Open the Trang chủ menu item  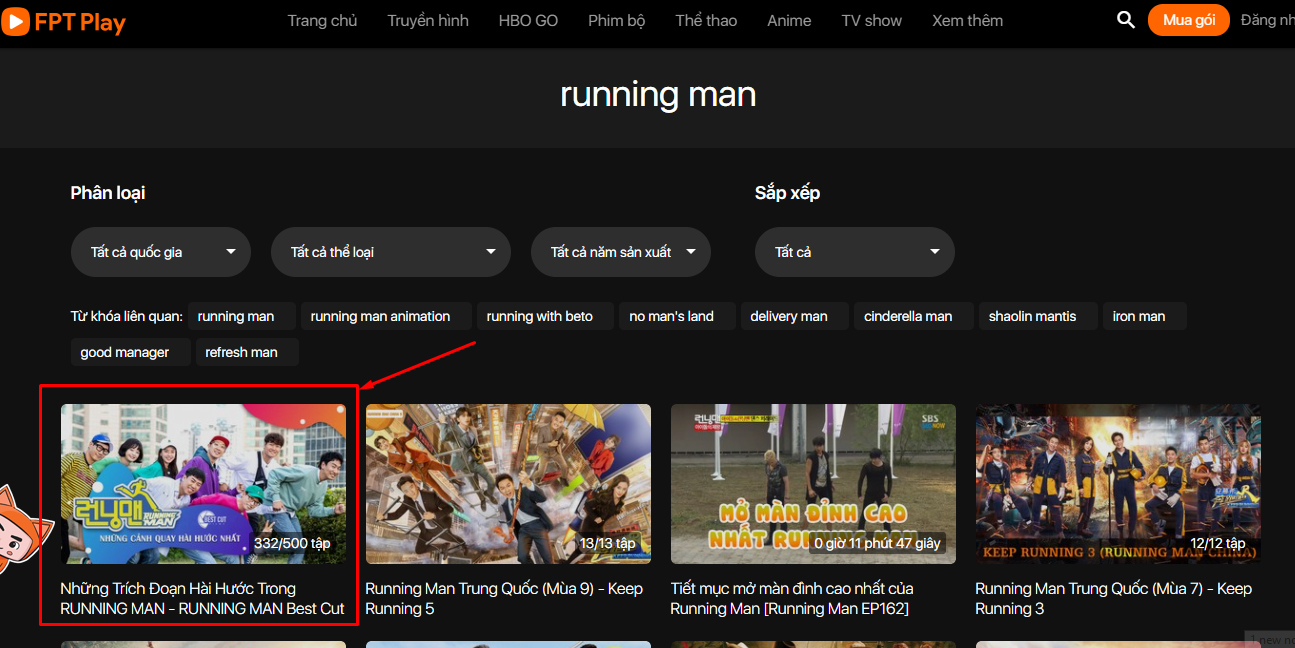[x=322, y=21]
